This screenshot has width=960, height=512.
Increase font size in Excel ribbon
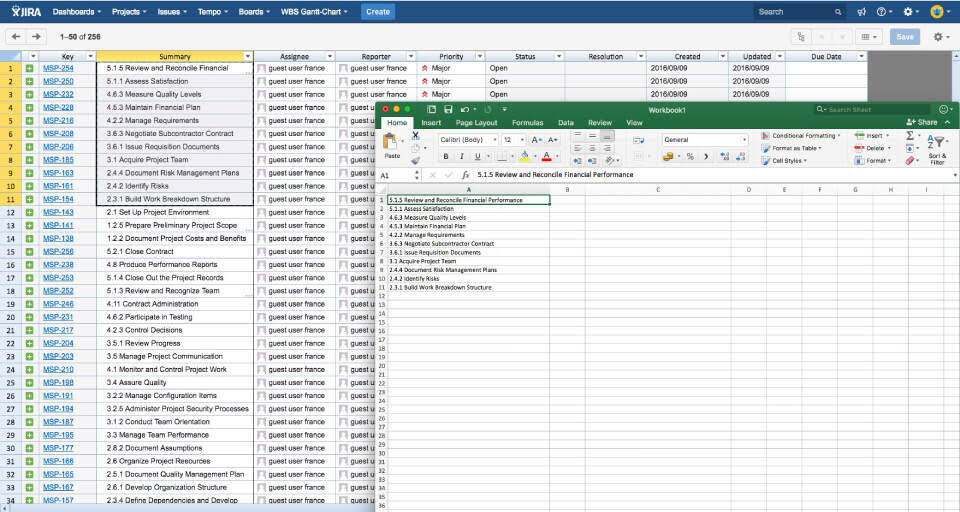[536, 140]
